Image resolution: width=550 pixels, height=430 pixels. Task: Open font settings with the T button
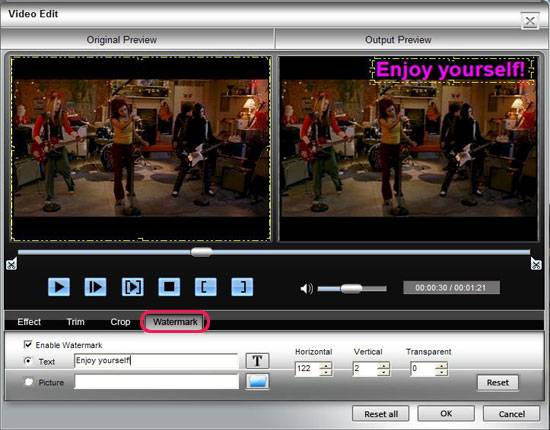[x=257, y=361]
